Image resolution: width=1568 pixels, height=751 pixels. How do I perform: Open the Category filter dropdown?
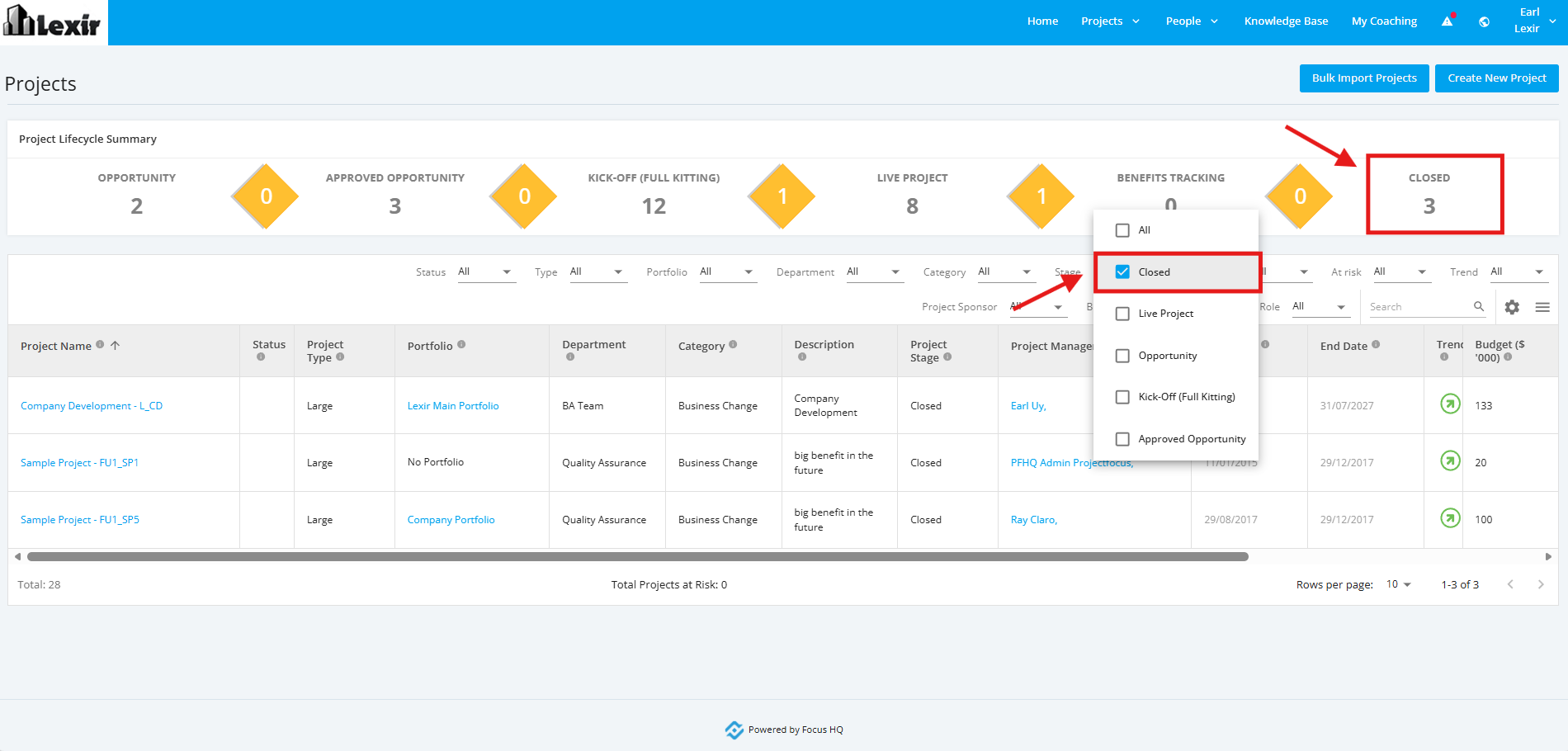pos(1006,272)
